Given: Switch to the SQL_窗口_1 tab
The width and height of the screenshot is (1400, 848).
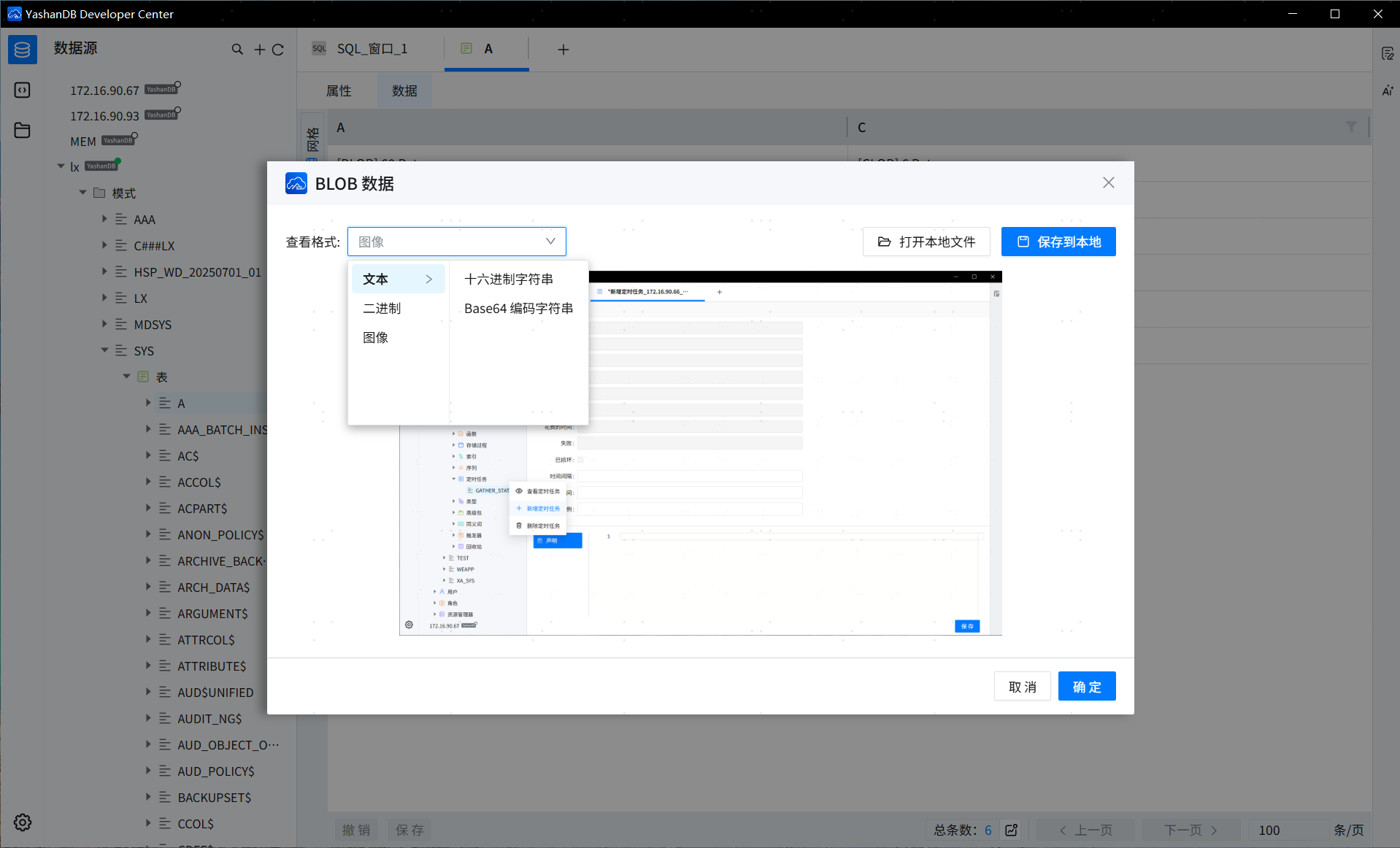Looking at the screenshot, I should [x=371, y=48].
